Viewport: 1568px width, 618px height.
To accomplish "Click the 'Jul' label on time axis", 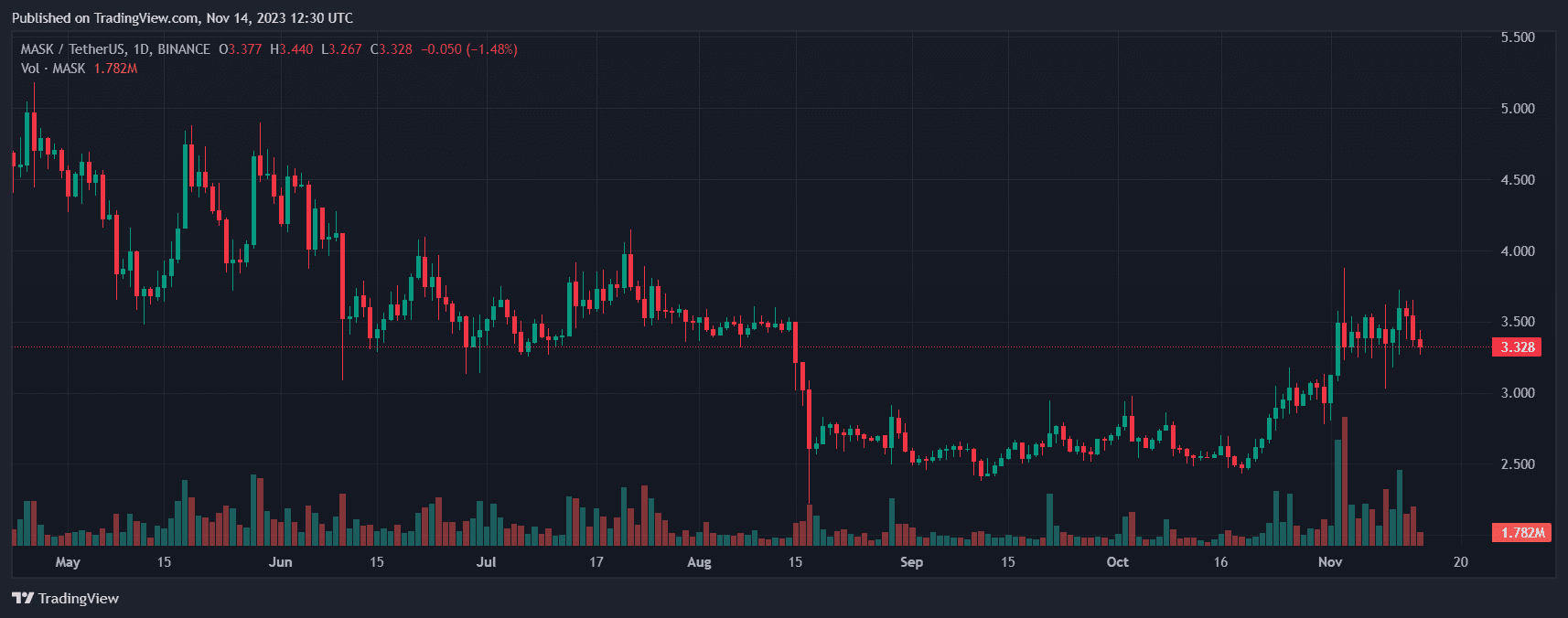I will tap(486, 562).
